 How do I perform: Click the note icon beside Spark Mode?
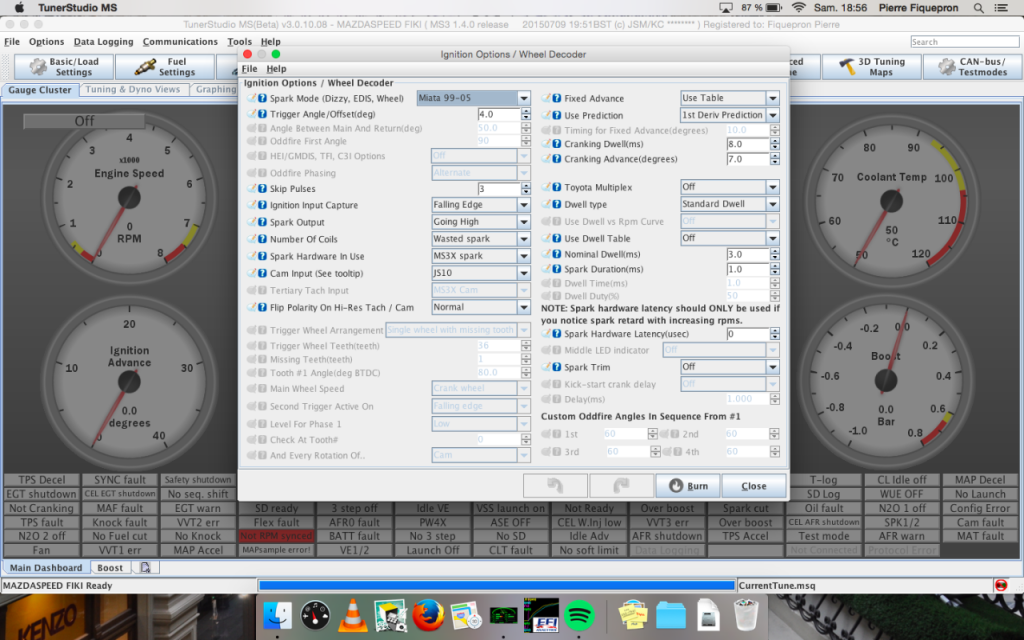pos(251,99)
